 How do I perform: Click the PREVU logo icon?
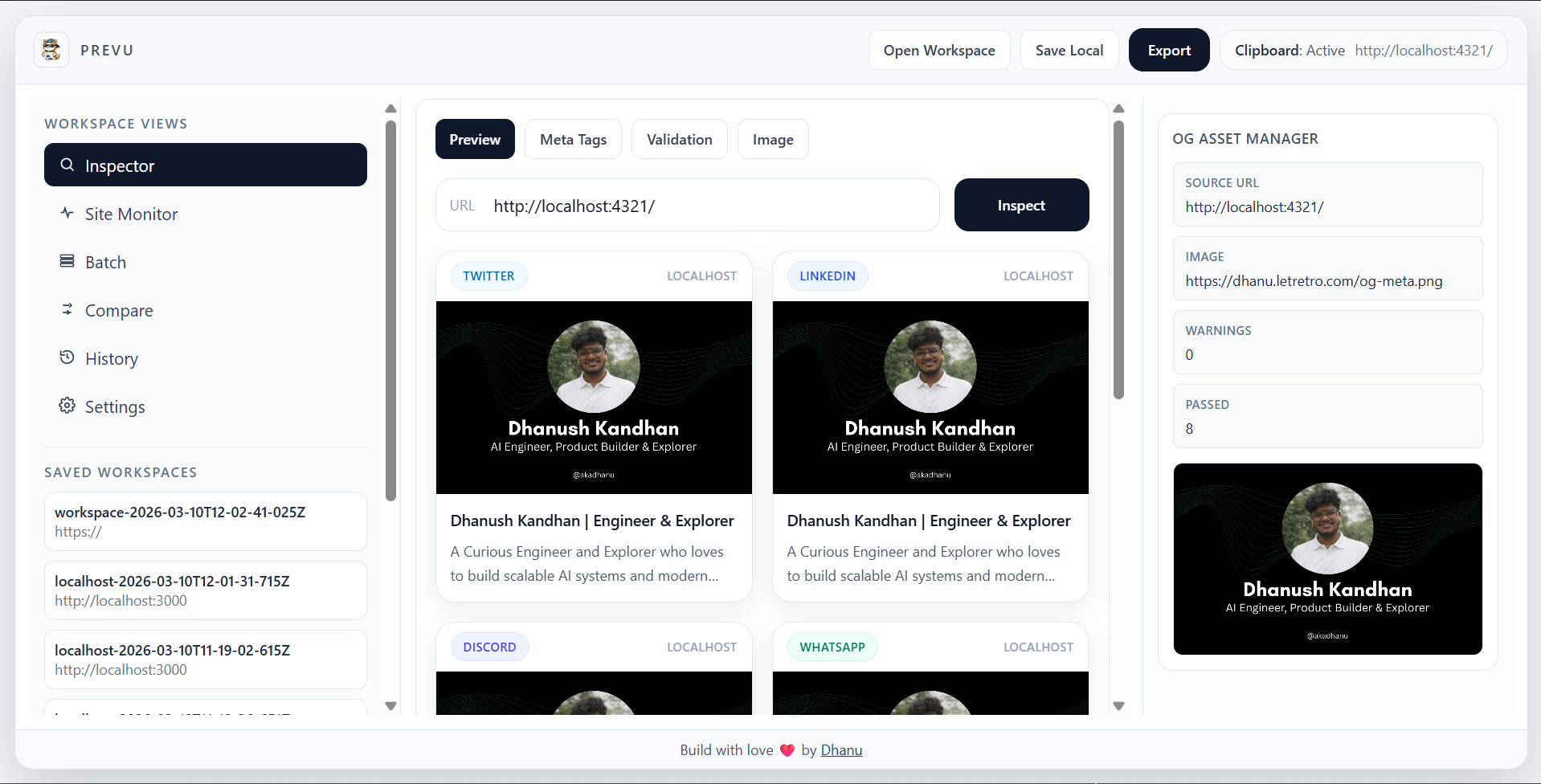(50, 49)
